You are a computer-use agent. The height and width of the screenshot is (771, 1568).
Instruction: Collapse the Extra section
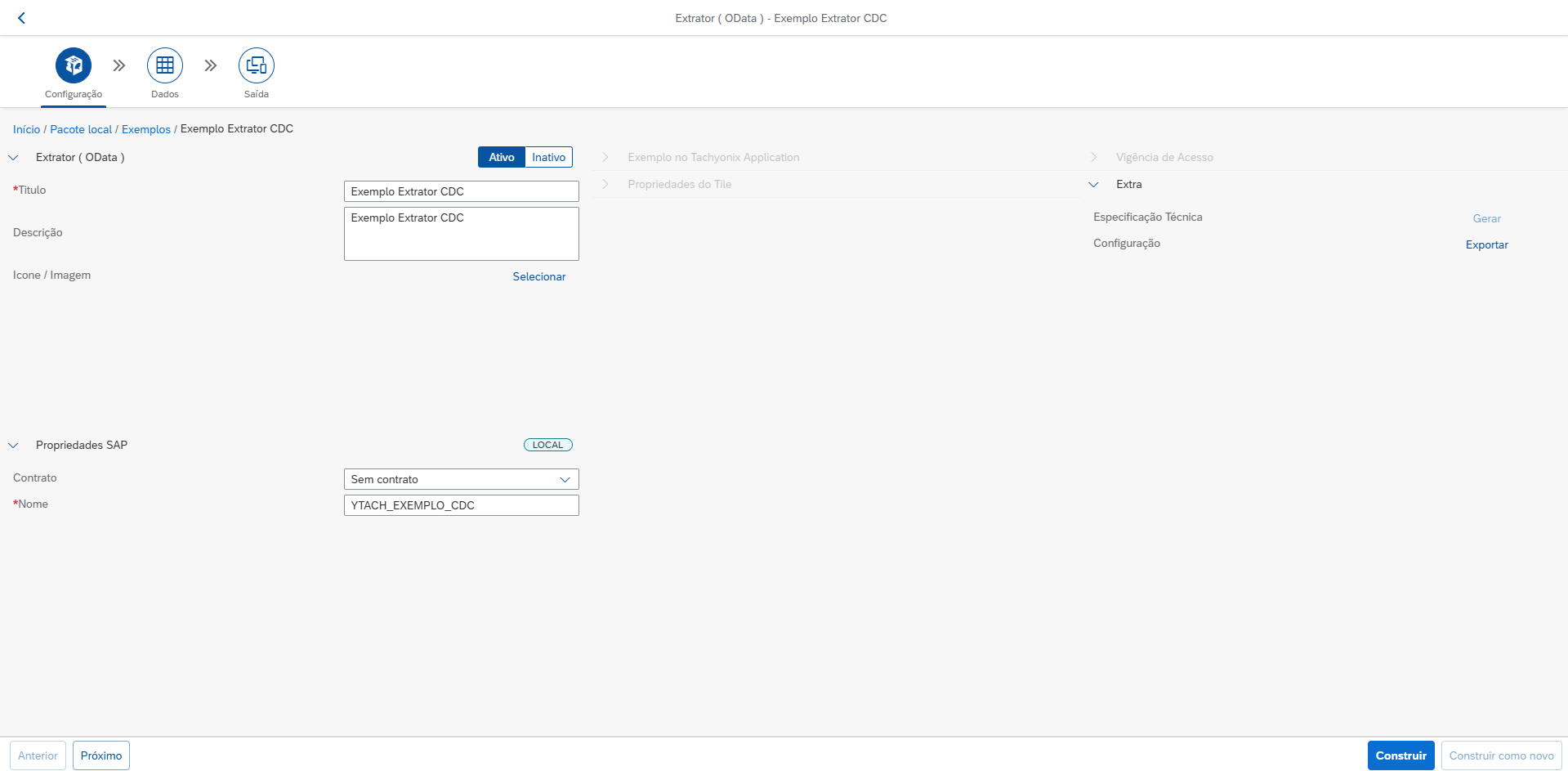(x=1094, y=185)
